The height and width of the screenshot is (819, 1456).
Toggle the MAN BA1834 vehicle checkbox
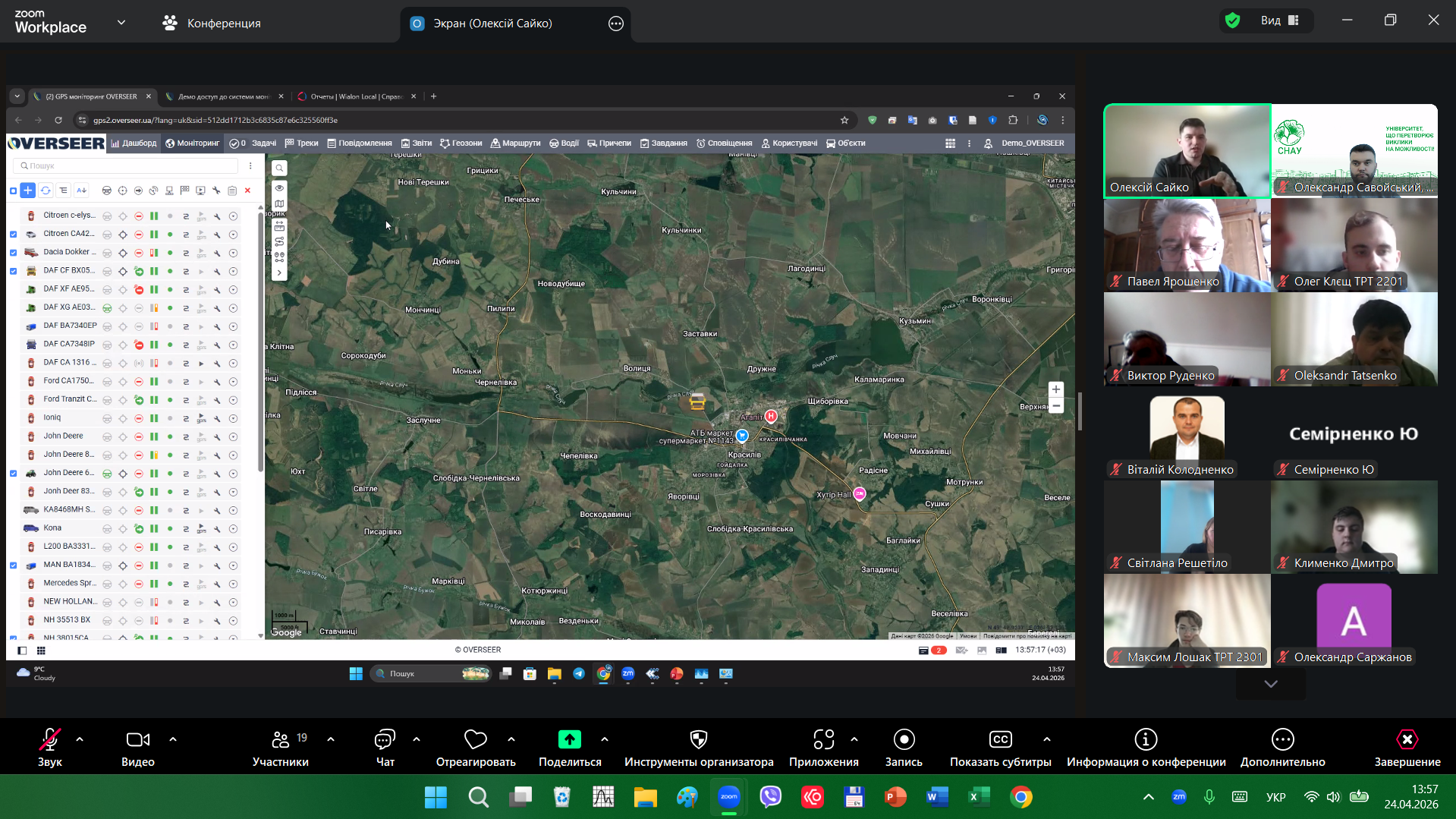click(14, 565)
